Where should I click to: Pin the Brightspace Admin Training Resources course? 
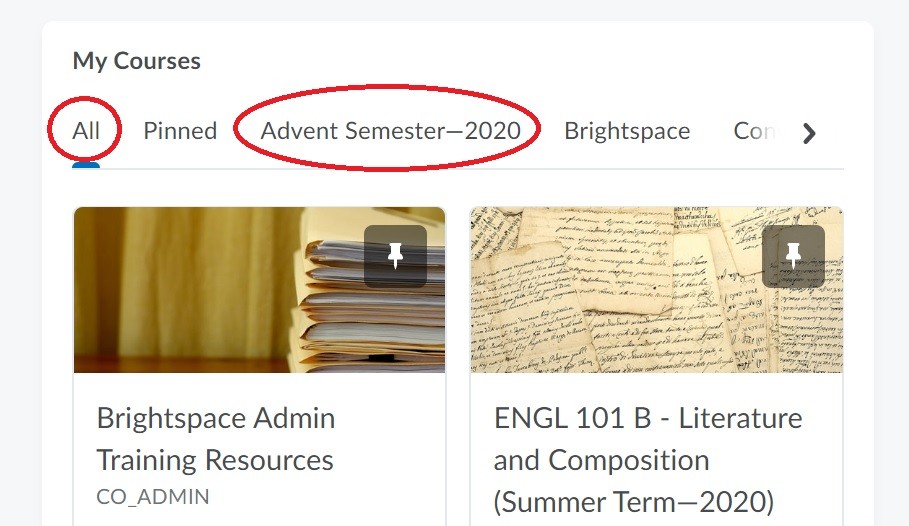395,256
